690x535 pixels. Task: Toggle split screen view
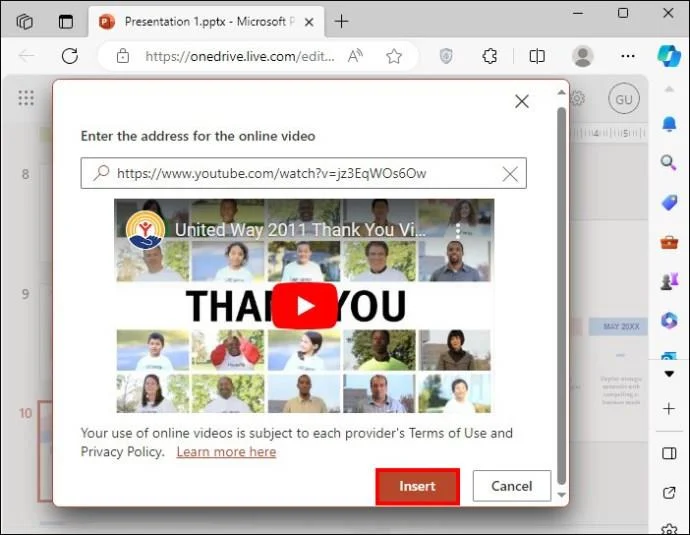tap(537, 56)
